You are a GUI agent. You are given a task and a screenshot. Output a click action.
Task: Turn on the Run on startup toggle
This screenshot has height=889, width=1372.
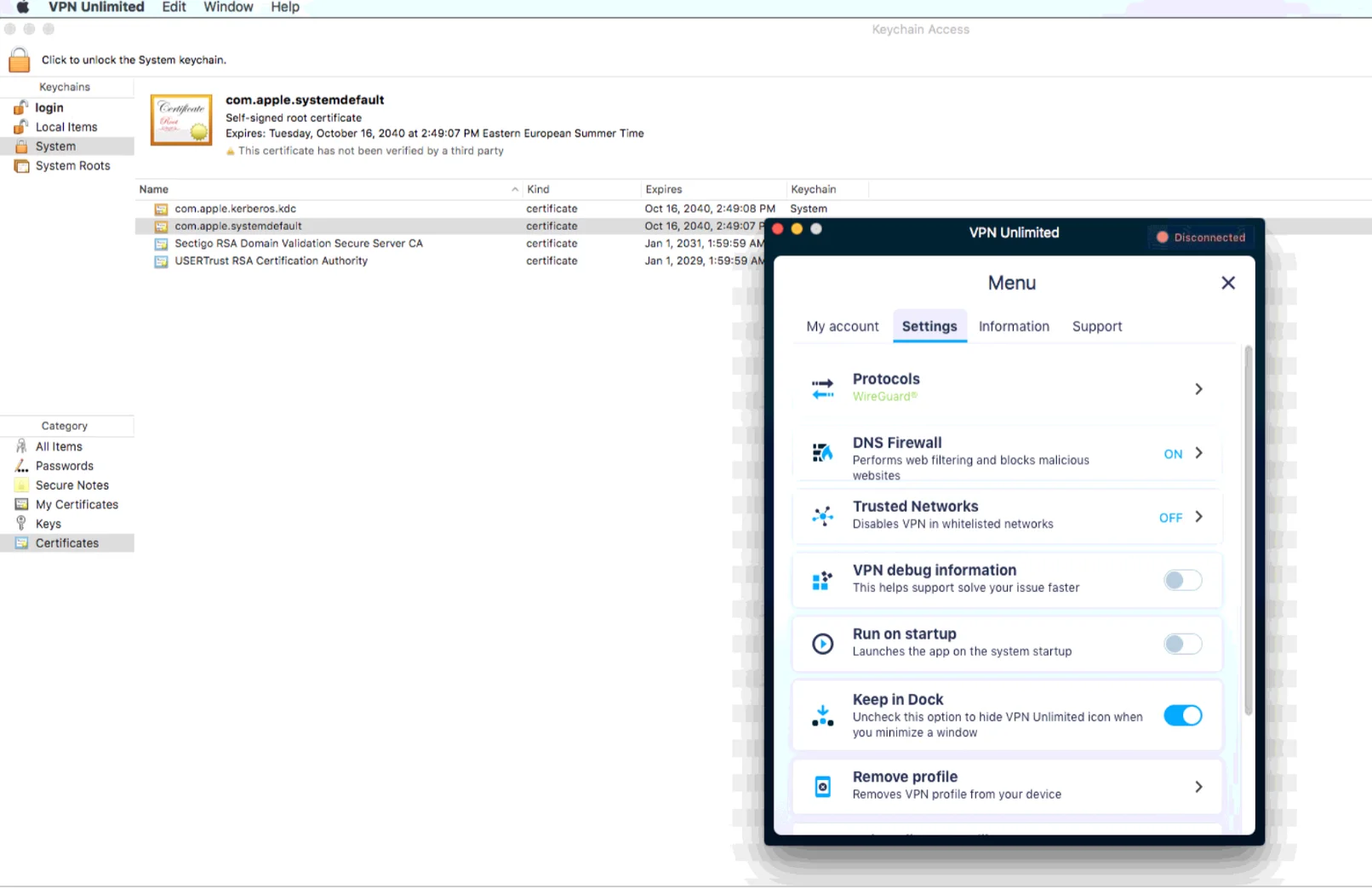point(1182,644)
